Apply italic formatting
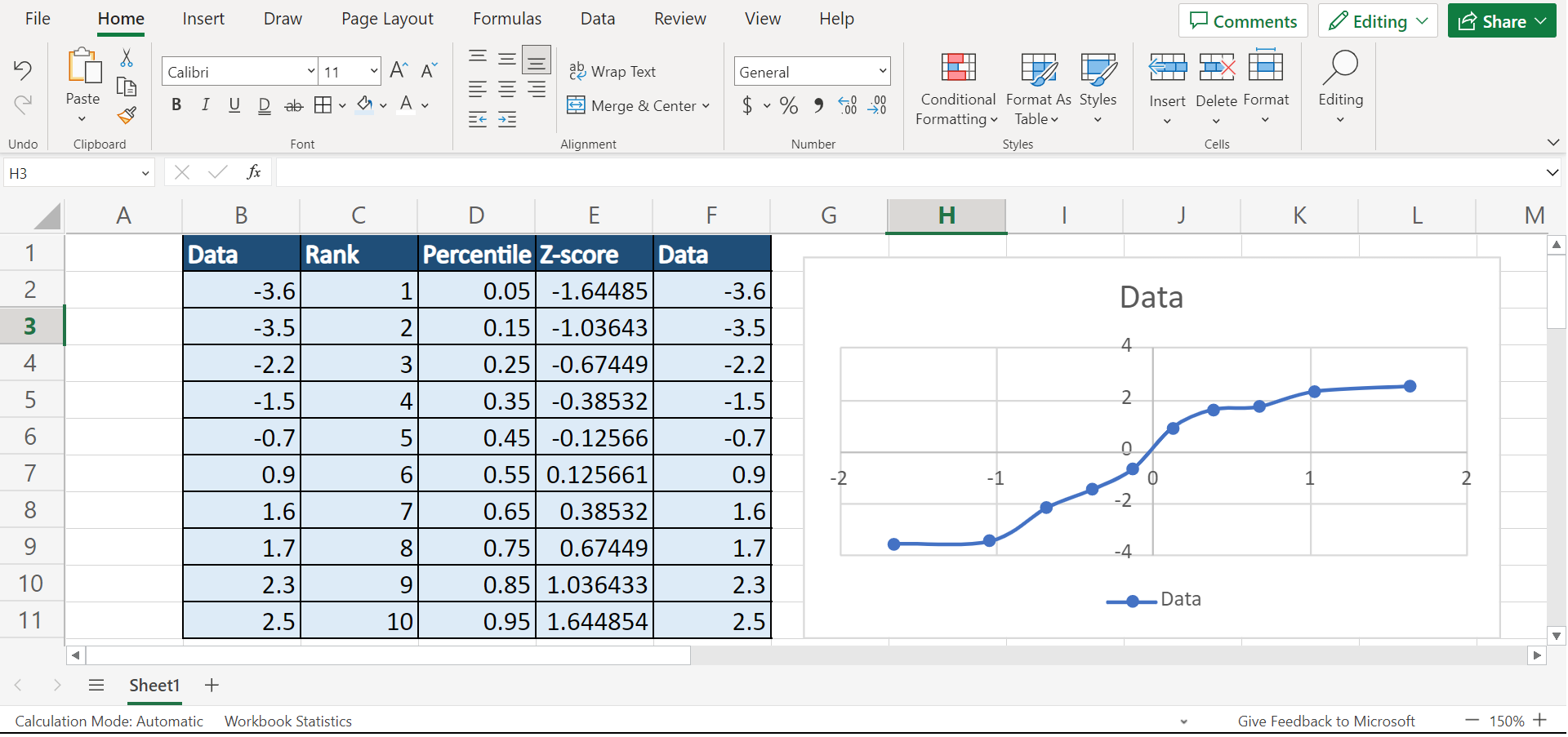Image resolution: width=1568 pixels, height=737 pixels. tap(205, 104)
